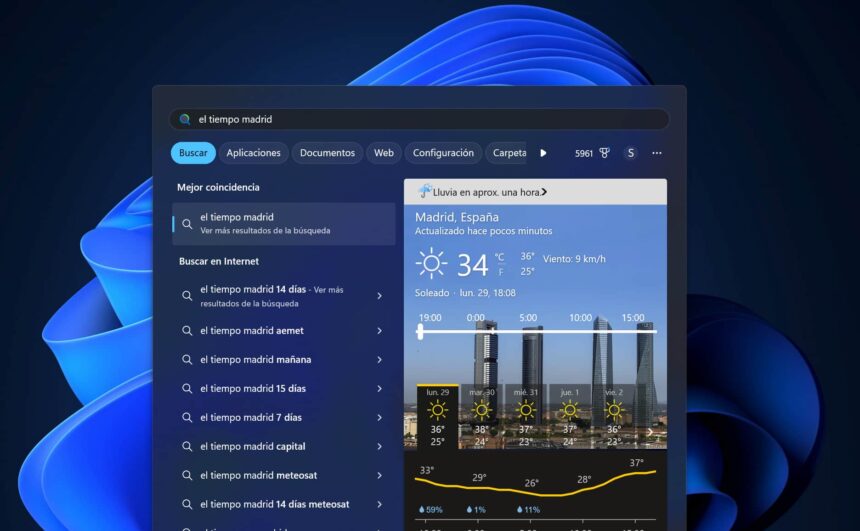This screenshot has width=860, height=531.
Task: Click the 11% precipitation value on the chart
Action: [x=529, y=510]
